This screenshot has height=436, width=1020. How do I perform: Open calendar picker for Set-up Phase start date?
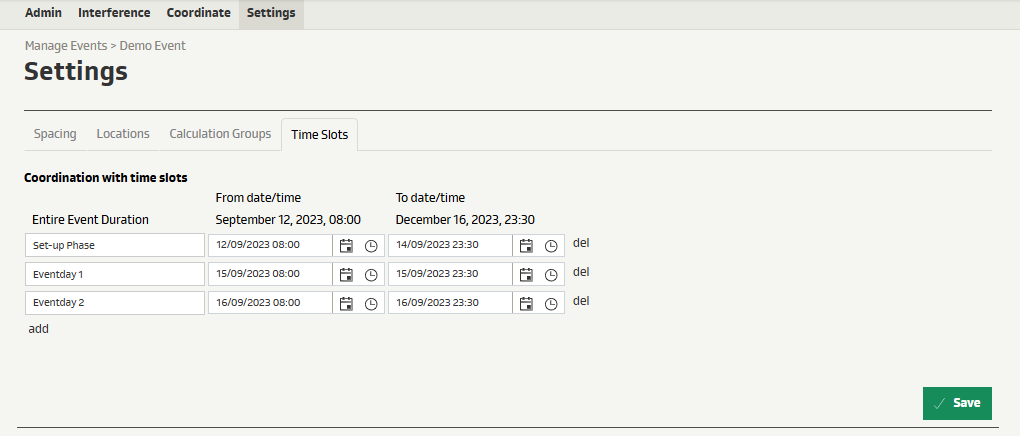coord(346,246)
